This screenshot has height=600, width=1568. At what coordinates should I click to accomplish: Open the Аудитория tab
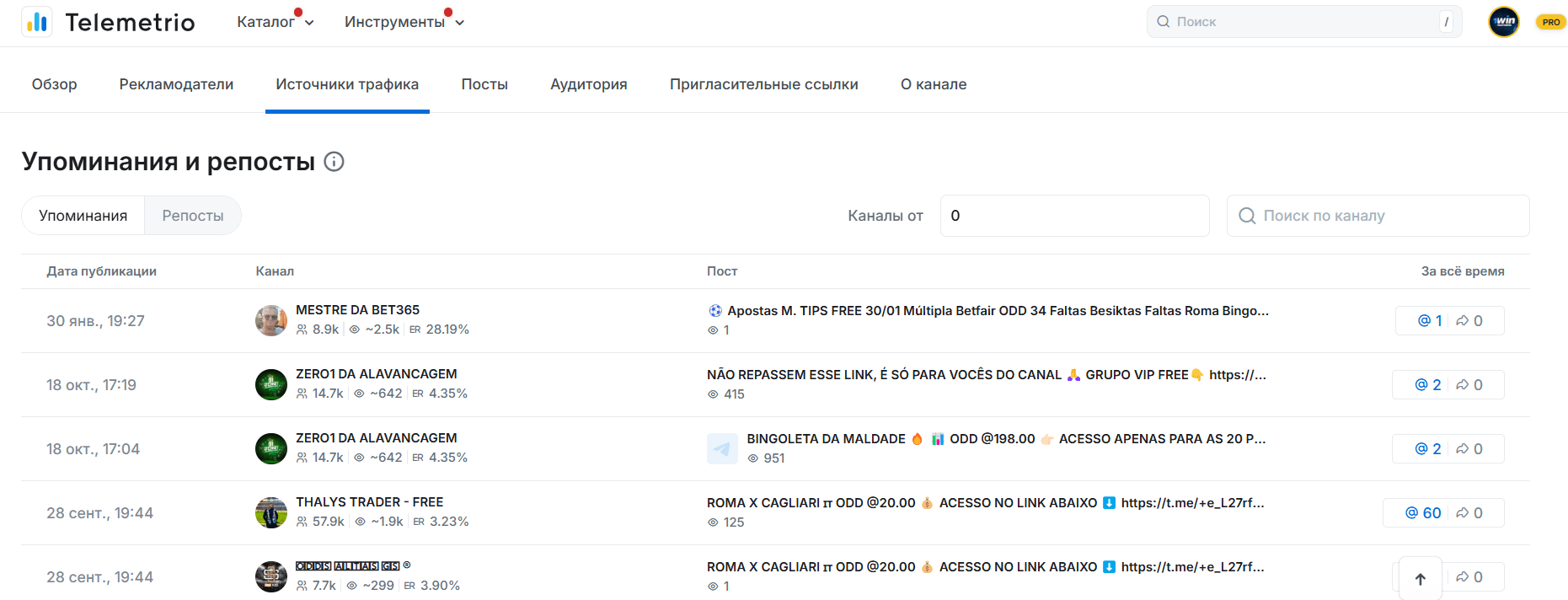588,84
